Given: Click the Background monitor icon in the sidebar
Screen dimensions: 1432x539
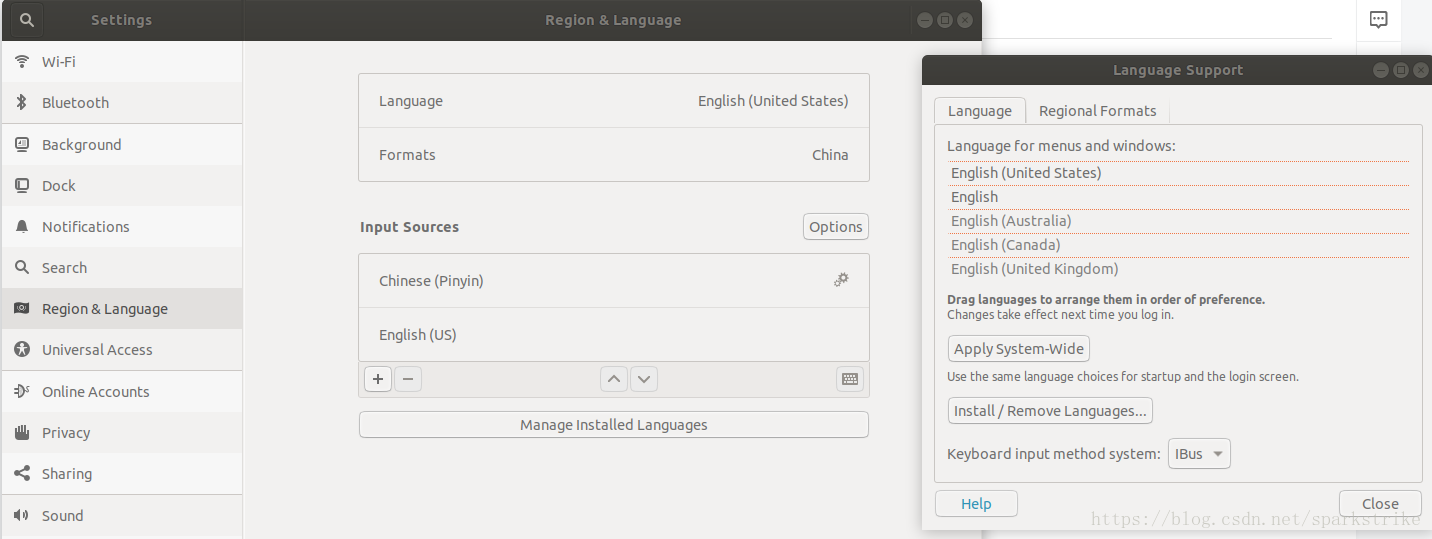Looking at the screenshot, I should pos(22,144).
